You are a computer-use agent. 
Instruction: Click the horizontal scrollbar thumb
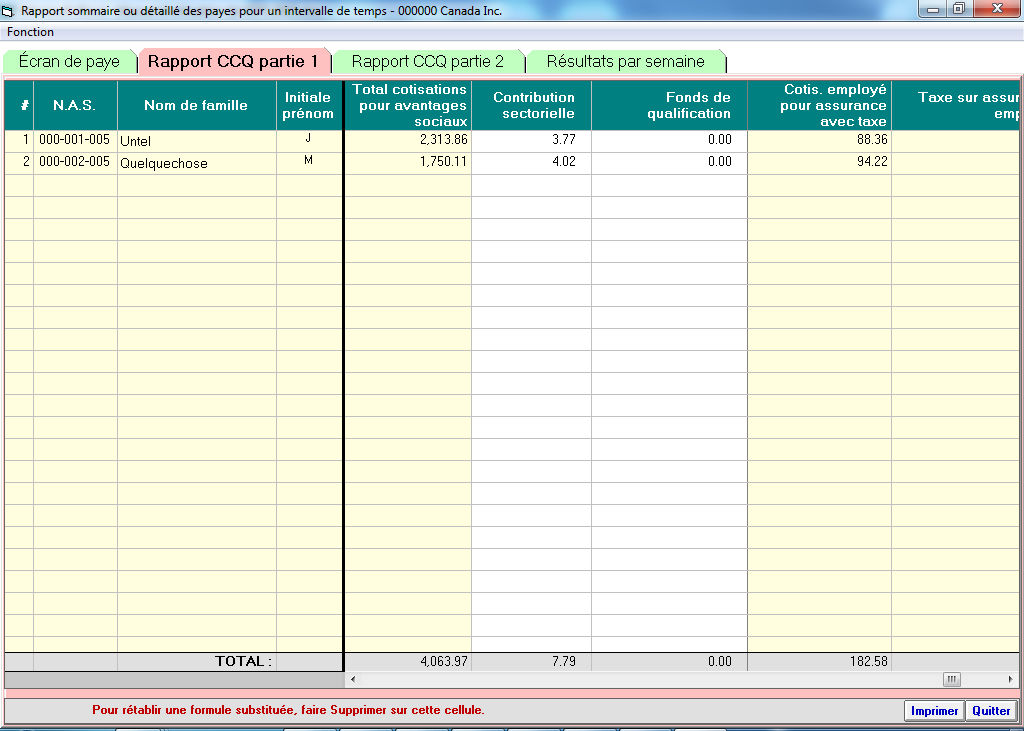(x=952, y=680)
